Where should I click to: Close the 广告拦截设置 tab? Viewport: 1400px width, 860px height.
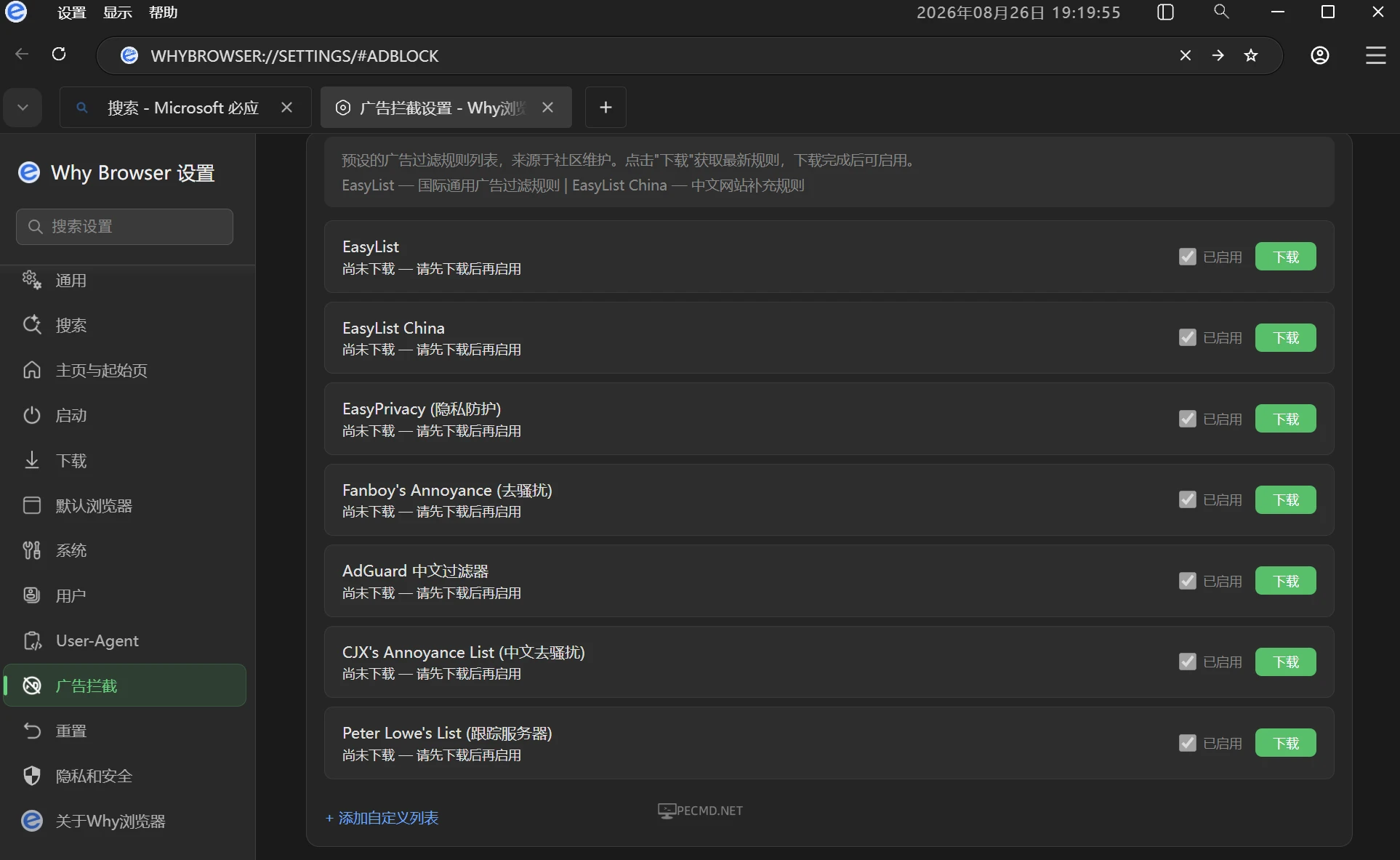coord(548,108)
